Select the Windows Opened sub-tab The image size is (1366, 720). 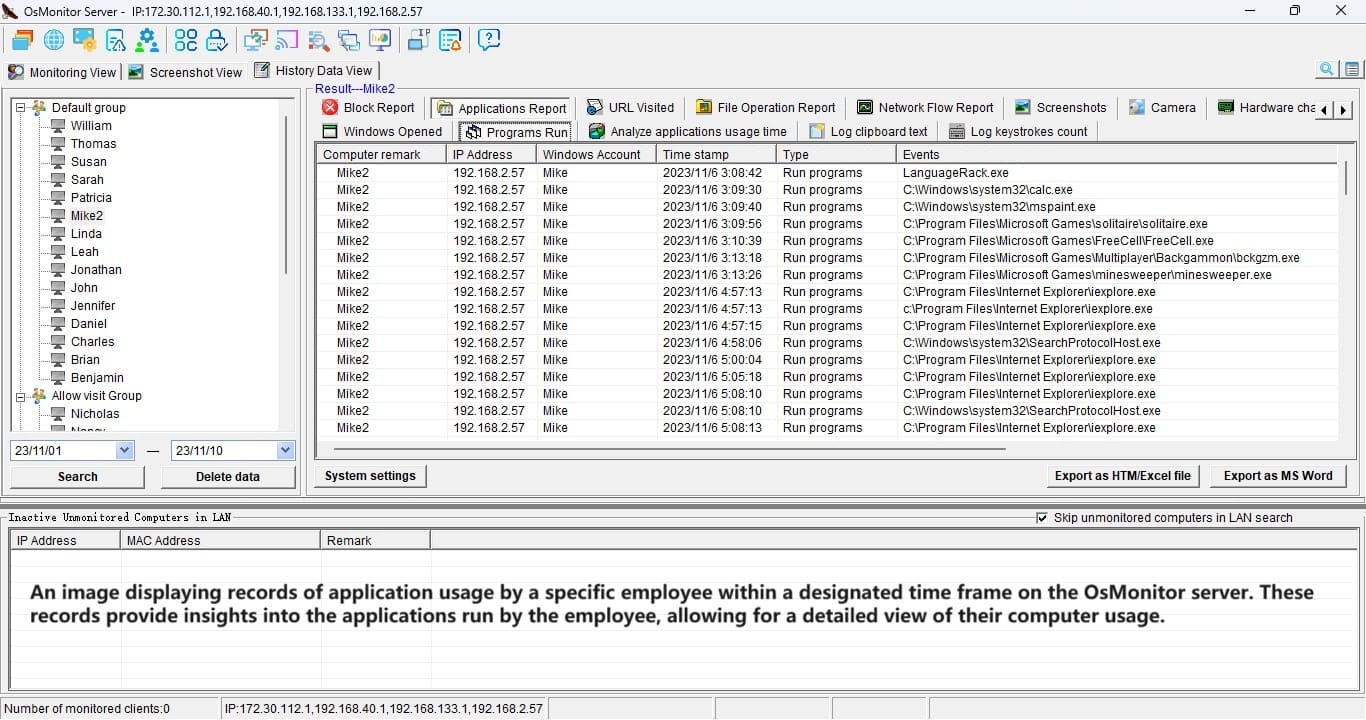(382, 131)
